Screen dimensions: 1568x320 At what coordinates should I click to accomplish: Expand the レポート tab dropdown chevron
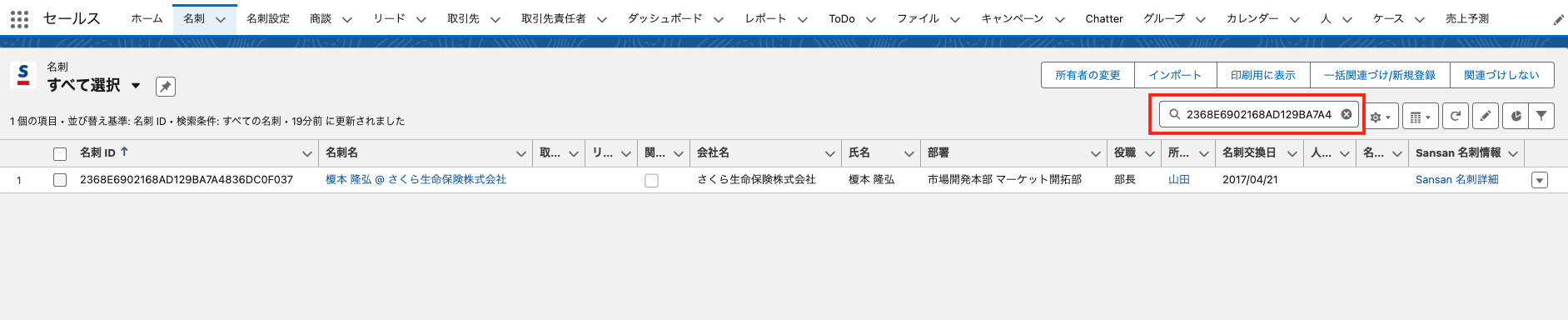(803, 19)
